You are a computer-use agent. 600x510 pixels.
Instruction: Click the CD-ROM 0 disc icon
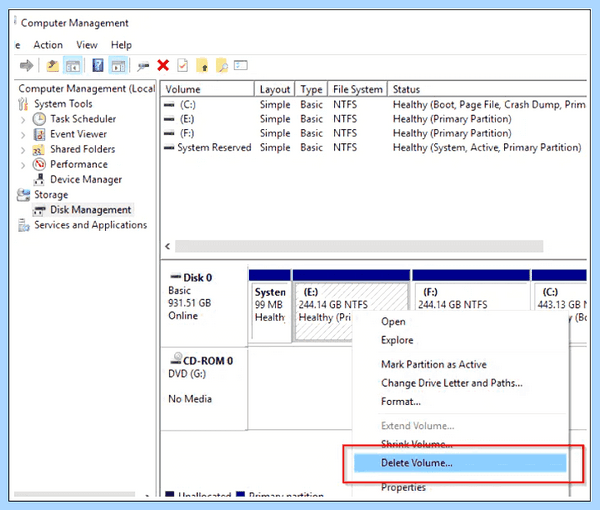(x=176, y=358)
